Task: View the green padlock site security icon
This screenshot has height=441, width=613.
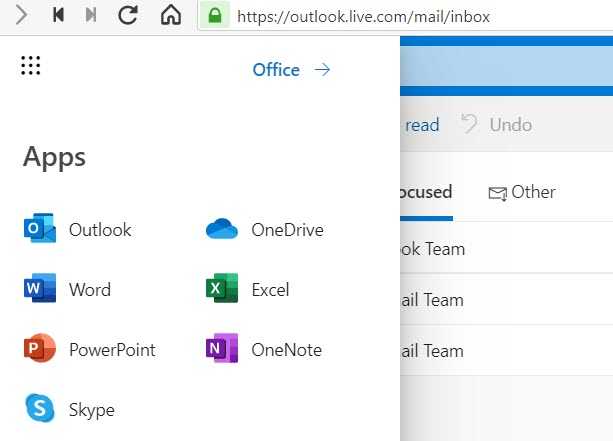Action: click(x=215, y=16)
